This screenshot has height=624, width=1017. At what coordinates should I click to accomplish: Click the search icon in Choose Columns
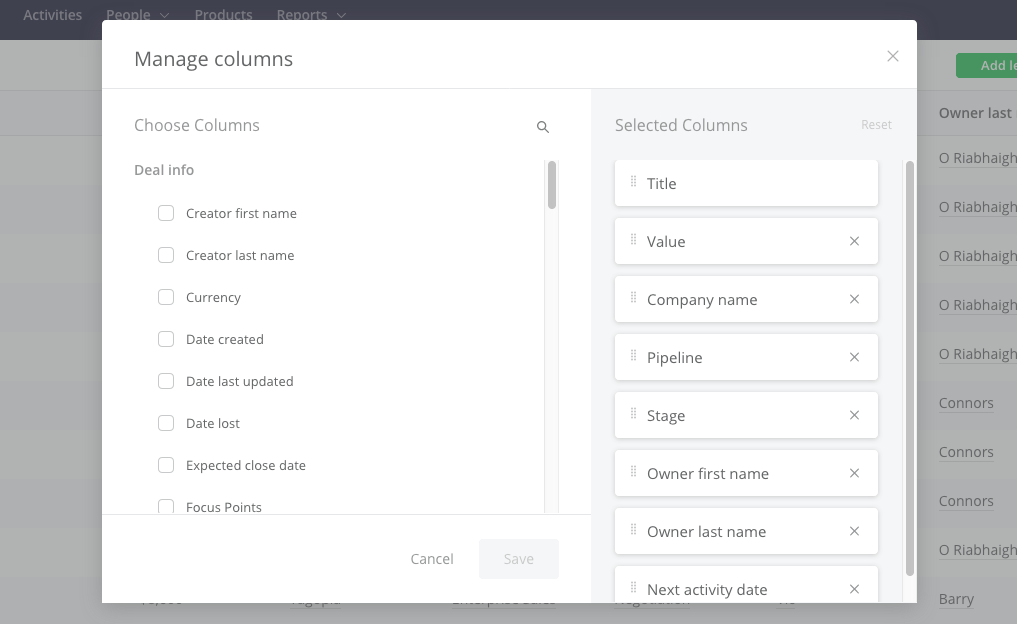[543, 127]
